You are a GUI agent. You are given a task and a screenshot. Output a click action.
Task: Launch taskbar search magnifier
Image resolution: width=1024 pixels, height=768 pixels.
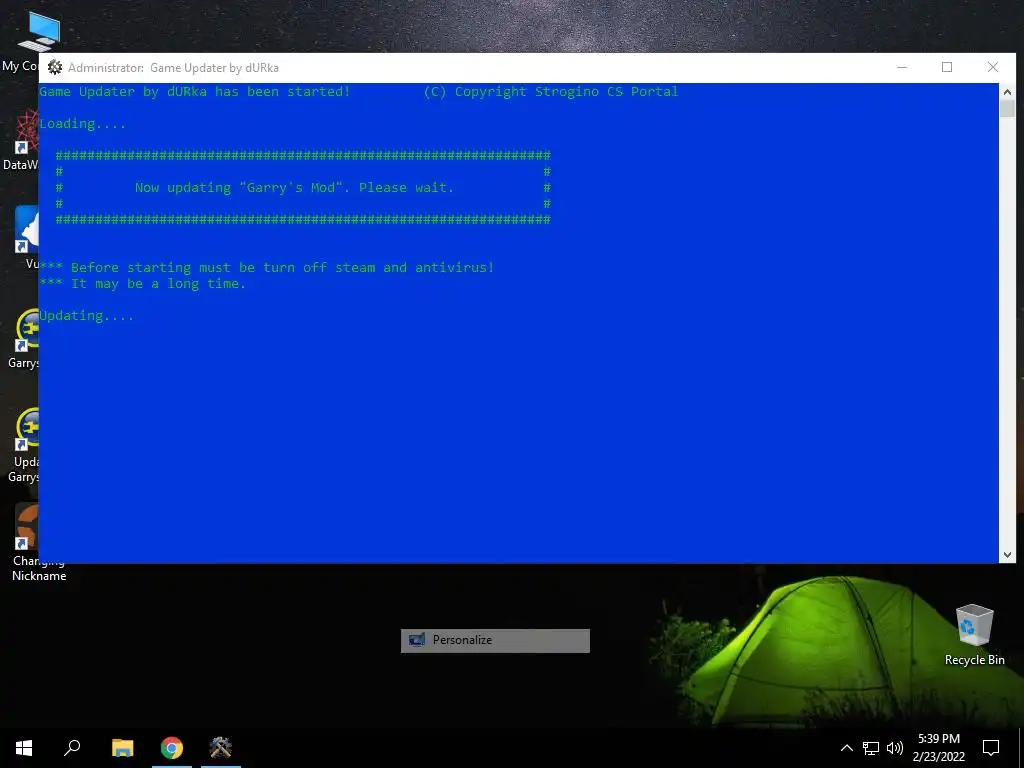tap(72, 748)
